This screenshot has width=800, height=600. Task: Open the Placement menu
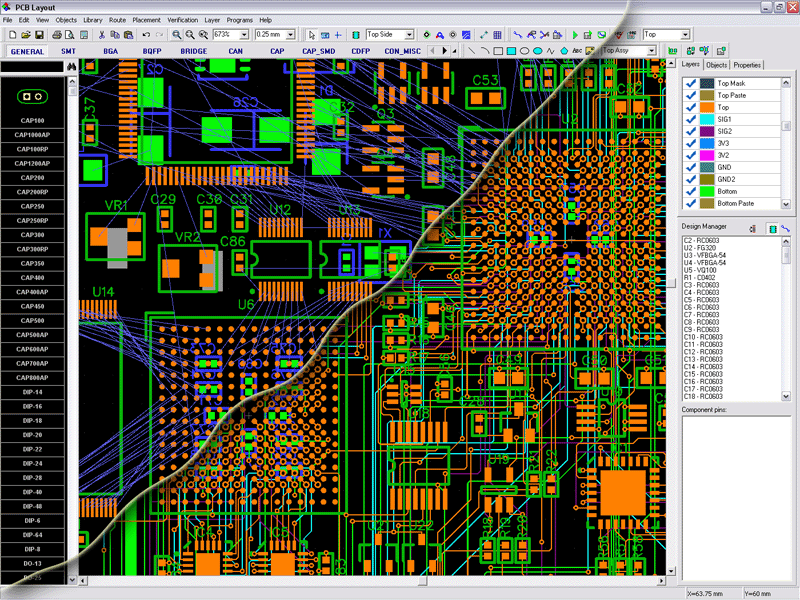[146, 20]
